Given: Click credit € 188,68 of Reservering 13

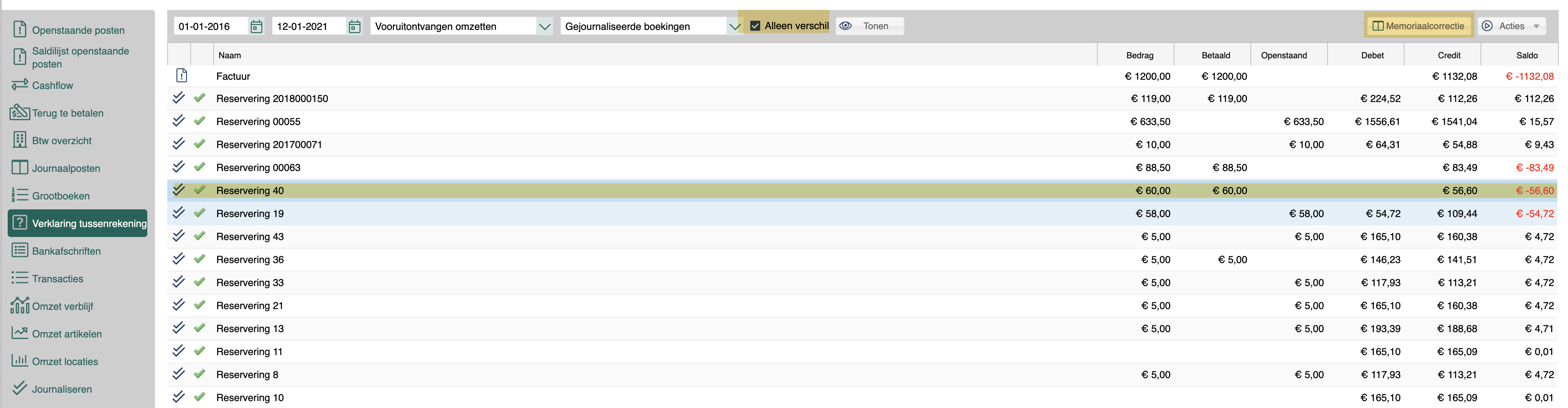Looking at the screenshot, I should coord(1457,329).
